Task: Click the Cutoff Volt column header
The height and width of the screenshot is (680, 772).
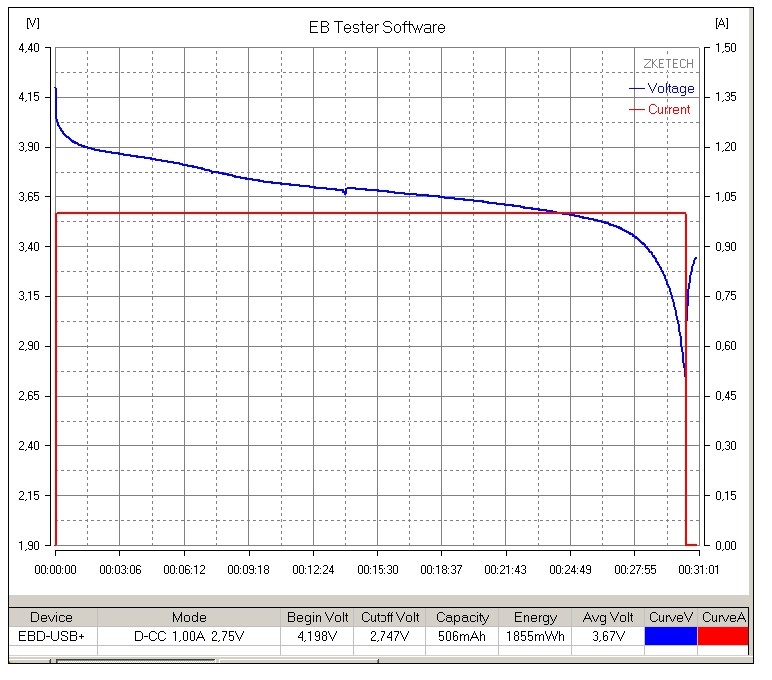Action: (x=390, y=617)
